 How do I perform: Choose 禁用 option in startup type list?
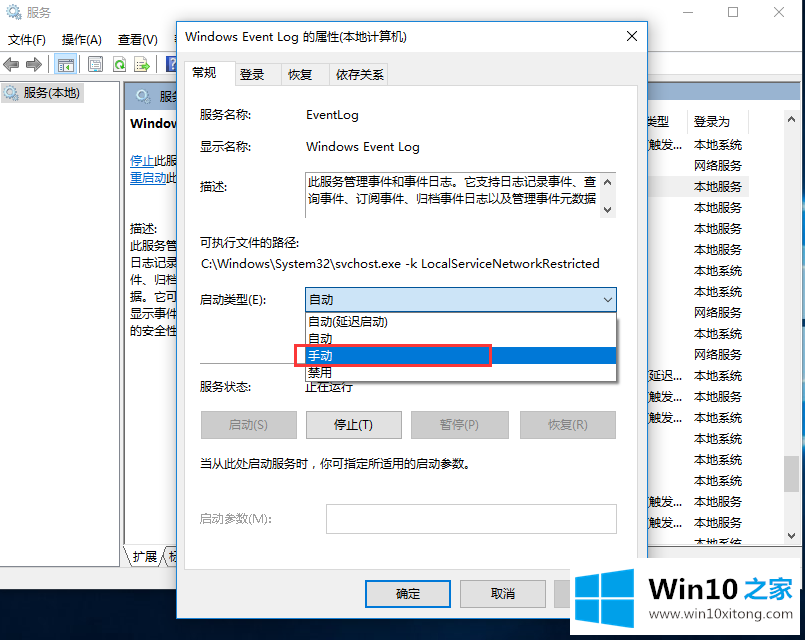[461, 373]
